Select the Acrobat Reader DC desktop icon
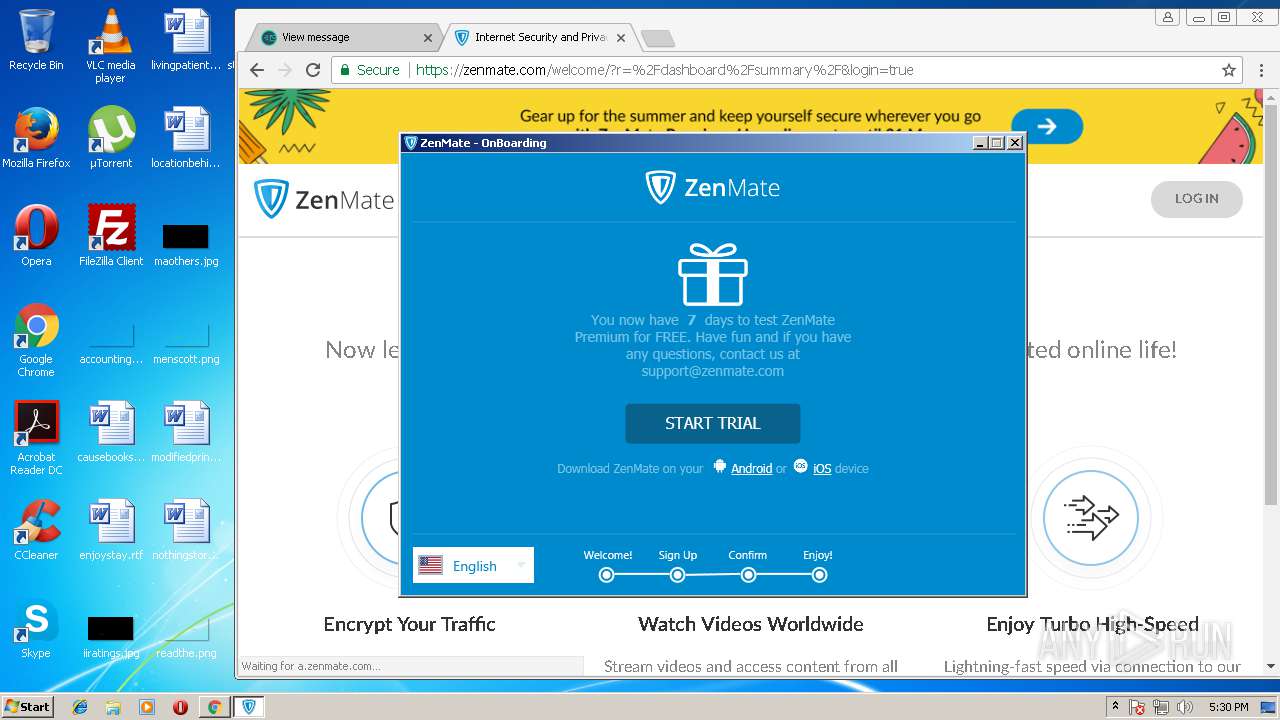The image size is (1280, 720). point(36,439)
